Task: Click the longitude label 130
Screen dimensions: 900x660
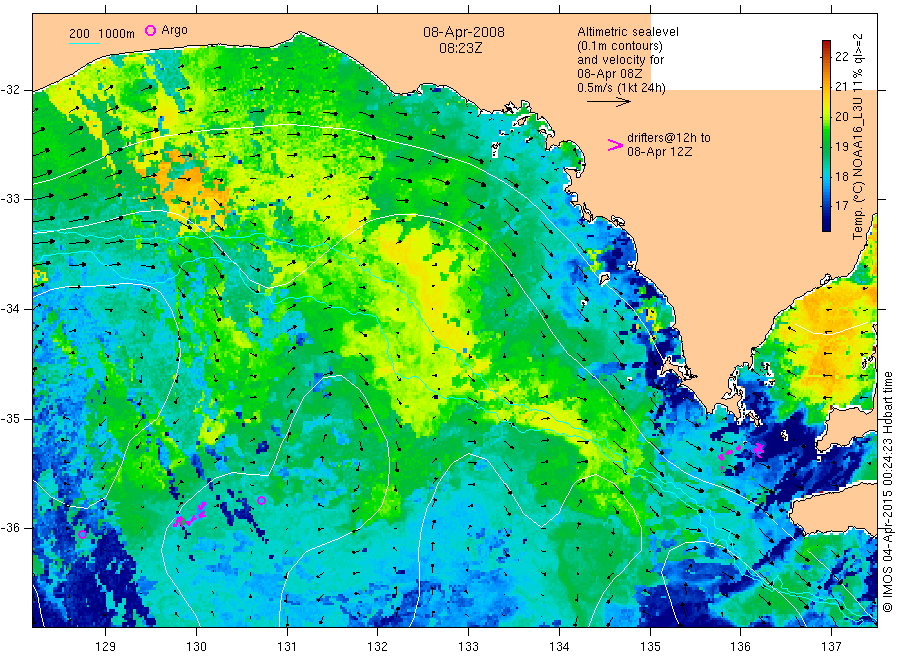Action: (x=196, y=647)
